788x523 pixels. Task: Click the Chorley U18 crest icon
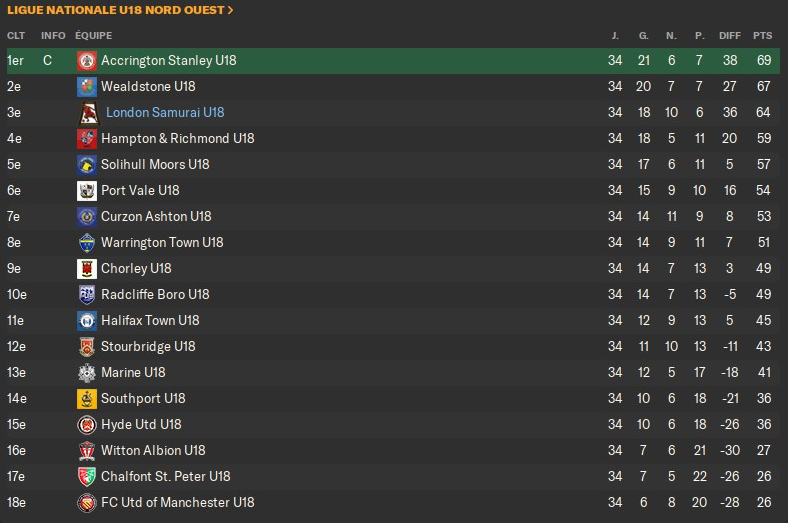pos(87,269)
